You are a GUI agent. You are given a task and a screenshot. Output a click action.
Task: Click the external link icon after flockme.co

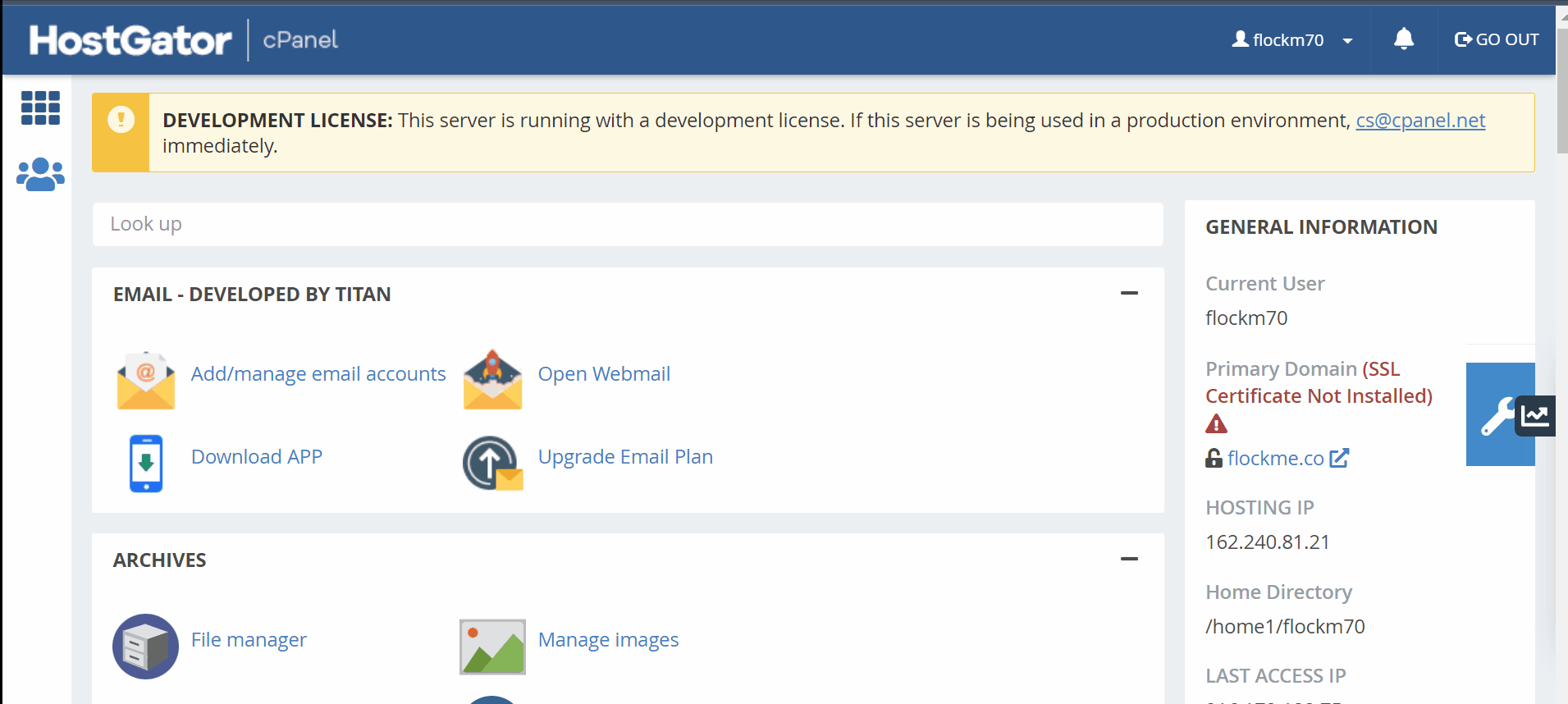[x=1339, y=458]
